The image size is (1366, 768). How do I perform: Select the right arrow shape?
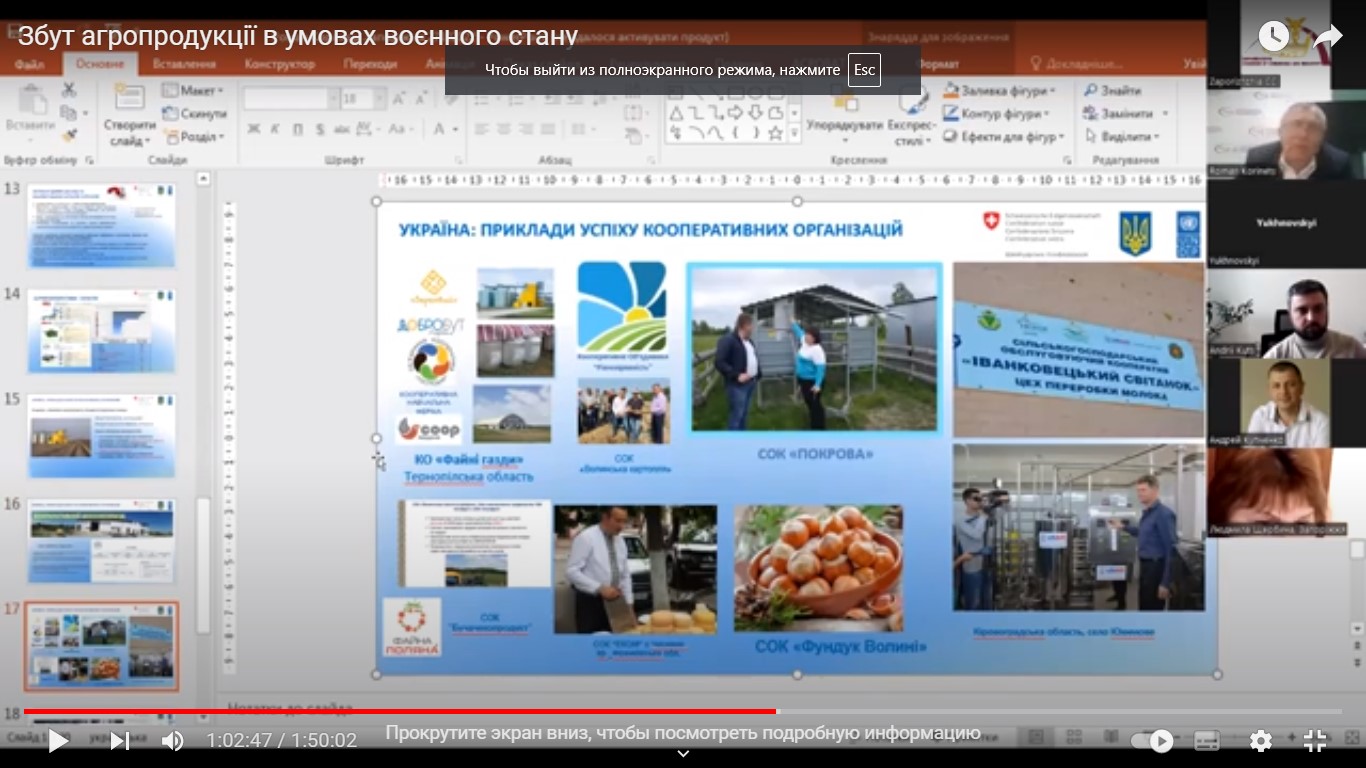coord(736,112)
